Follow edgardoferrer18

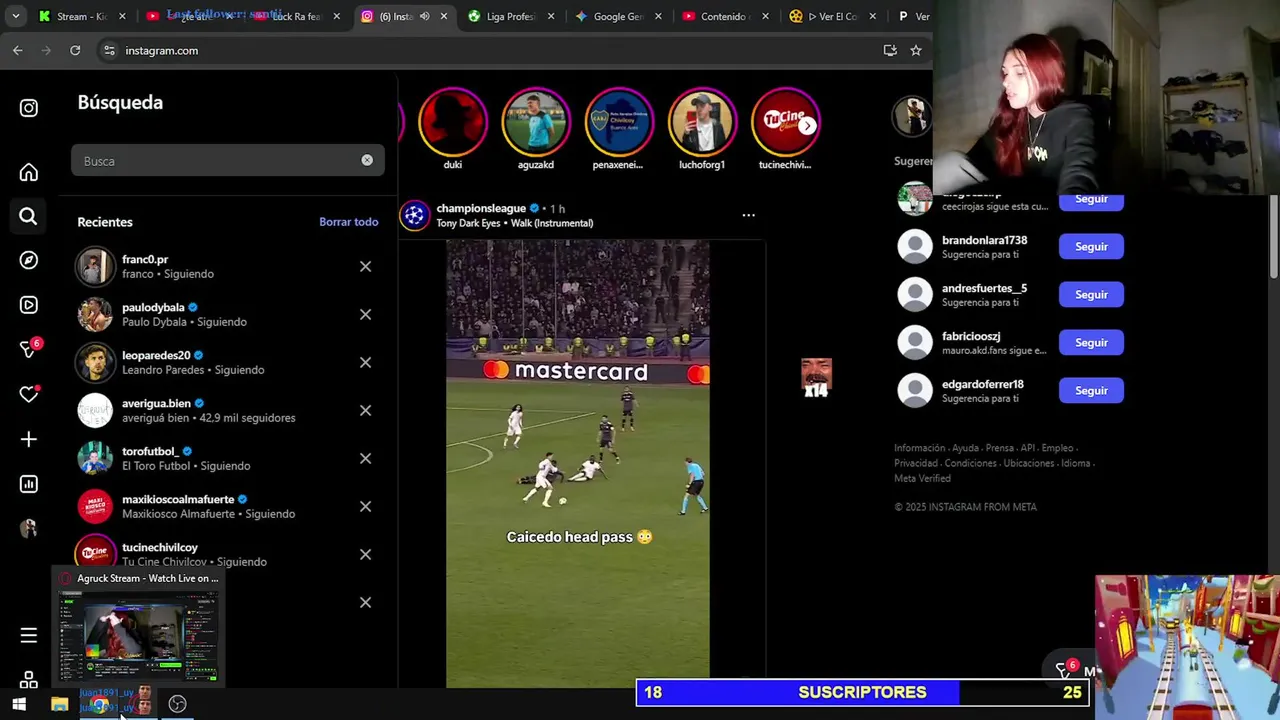(1091, 391)
